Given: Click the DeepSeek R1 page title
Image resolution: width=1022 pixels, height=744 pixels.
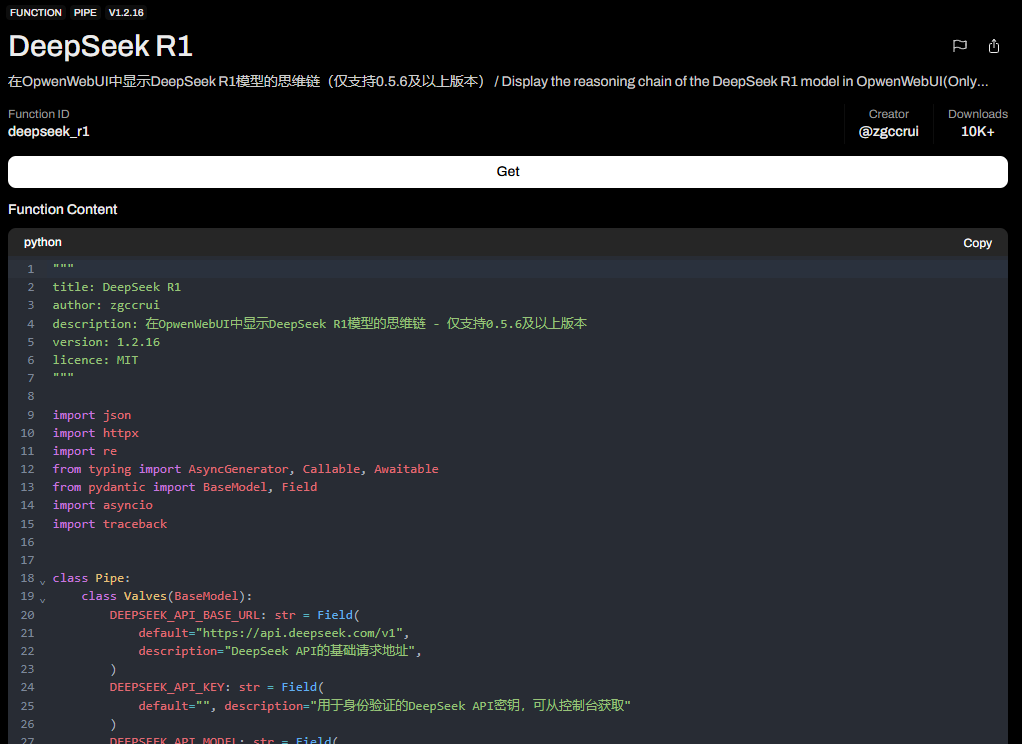Looking at the screenshot, I should [100, 46].
